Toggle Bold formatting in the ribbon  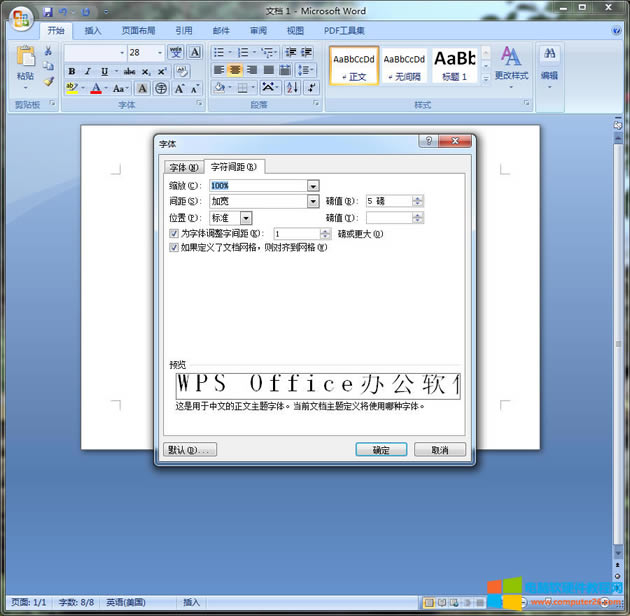[x=72, y=71]
